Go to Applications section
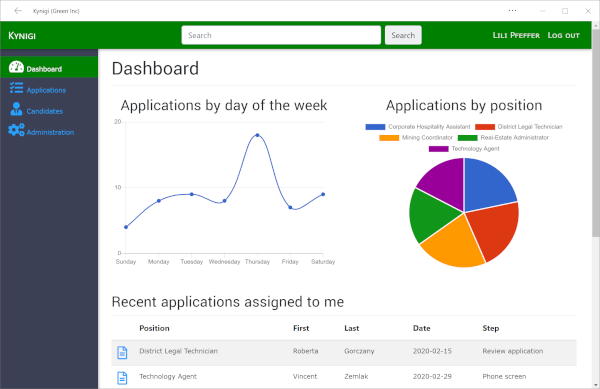This screenshot has height=389, width=600. tap(46, 90)
